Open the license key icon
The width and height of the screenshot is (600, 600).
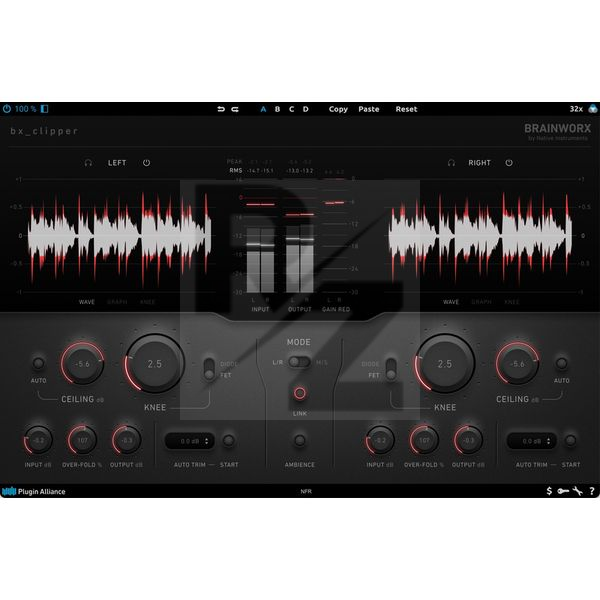(x=563, y=491)
